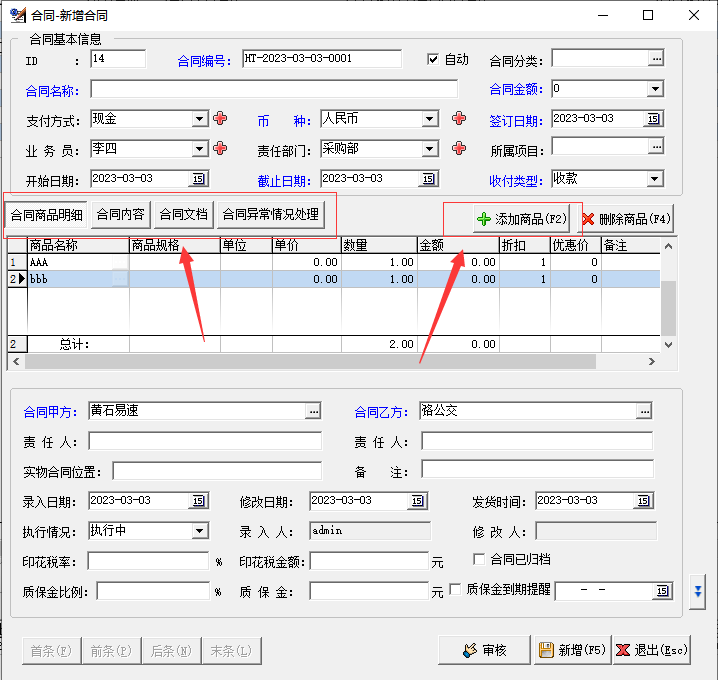Open calendar for 签订日期
The image size is (718, 680).
click(x=653, y=119)
